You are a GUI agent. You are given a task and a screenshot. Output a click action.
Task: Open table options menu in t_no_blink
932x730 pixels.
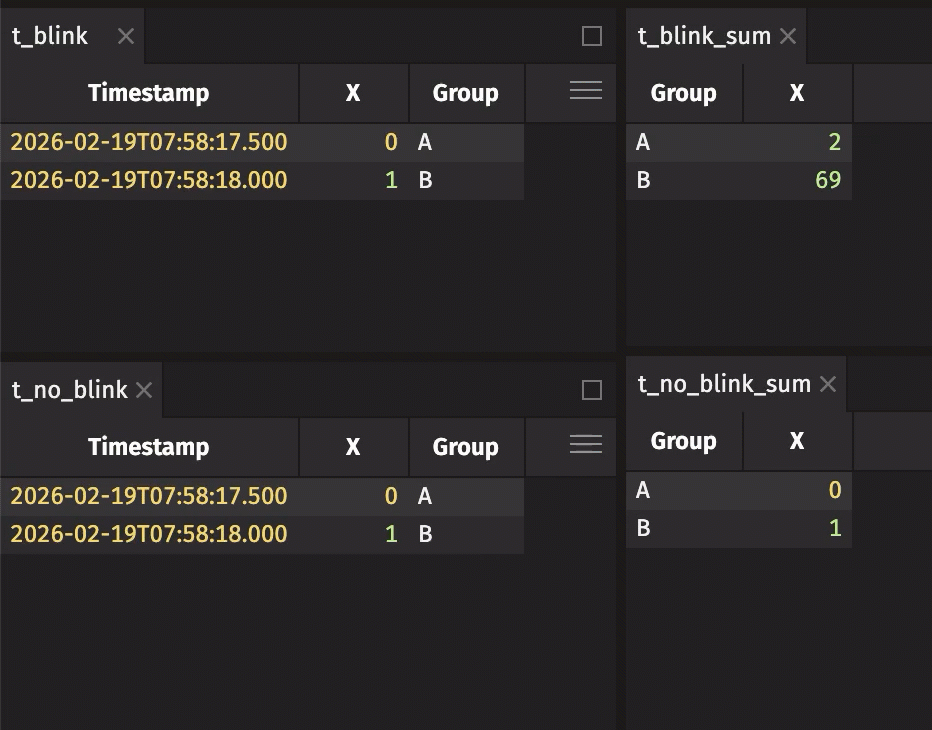(x=585, y=446)
